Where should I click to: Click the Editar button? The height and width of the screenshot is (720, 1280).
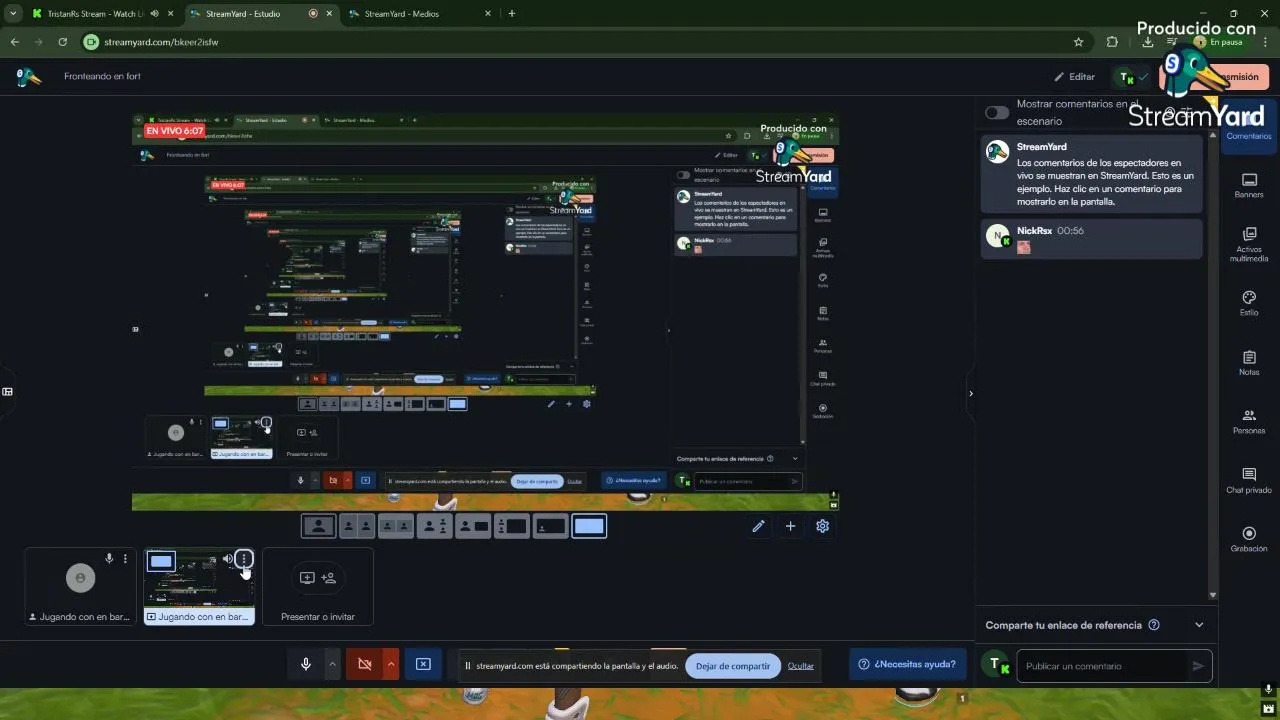[x=1075, y=77]
